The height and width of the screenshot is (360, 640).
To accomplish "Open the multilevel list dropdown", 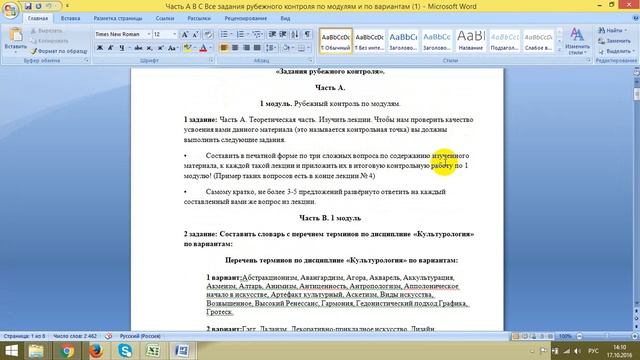I will click(263, 34).
